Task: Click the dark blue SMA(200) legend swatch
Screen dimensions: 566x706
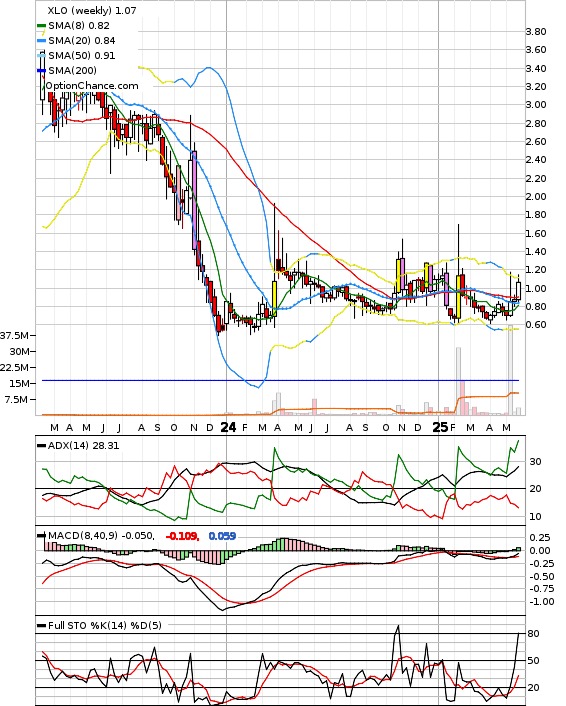Action: click(41, 70)
